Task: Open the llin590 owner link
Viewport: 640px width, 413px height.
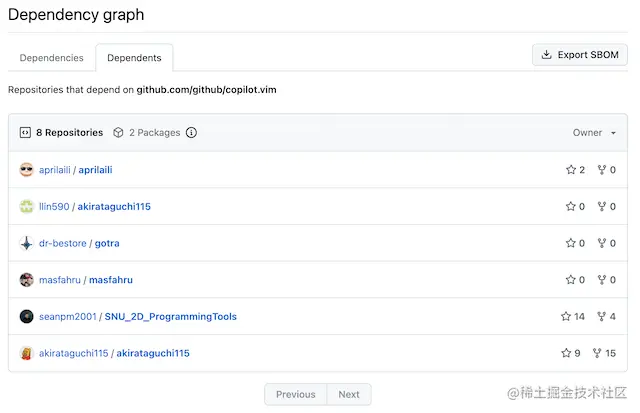Action: [x=54, y=206]
